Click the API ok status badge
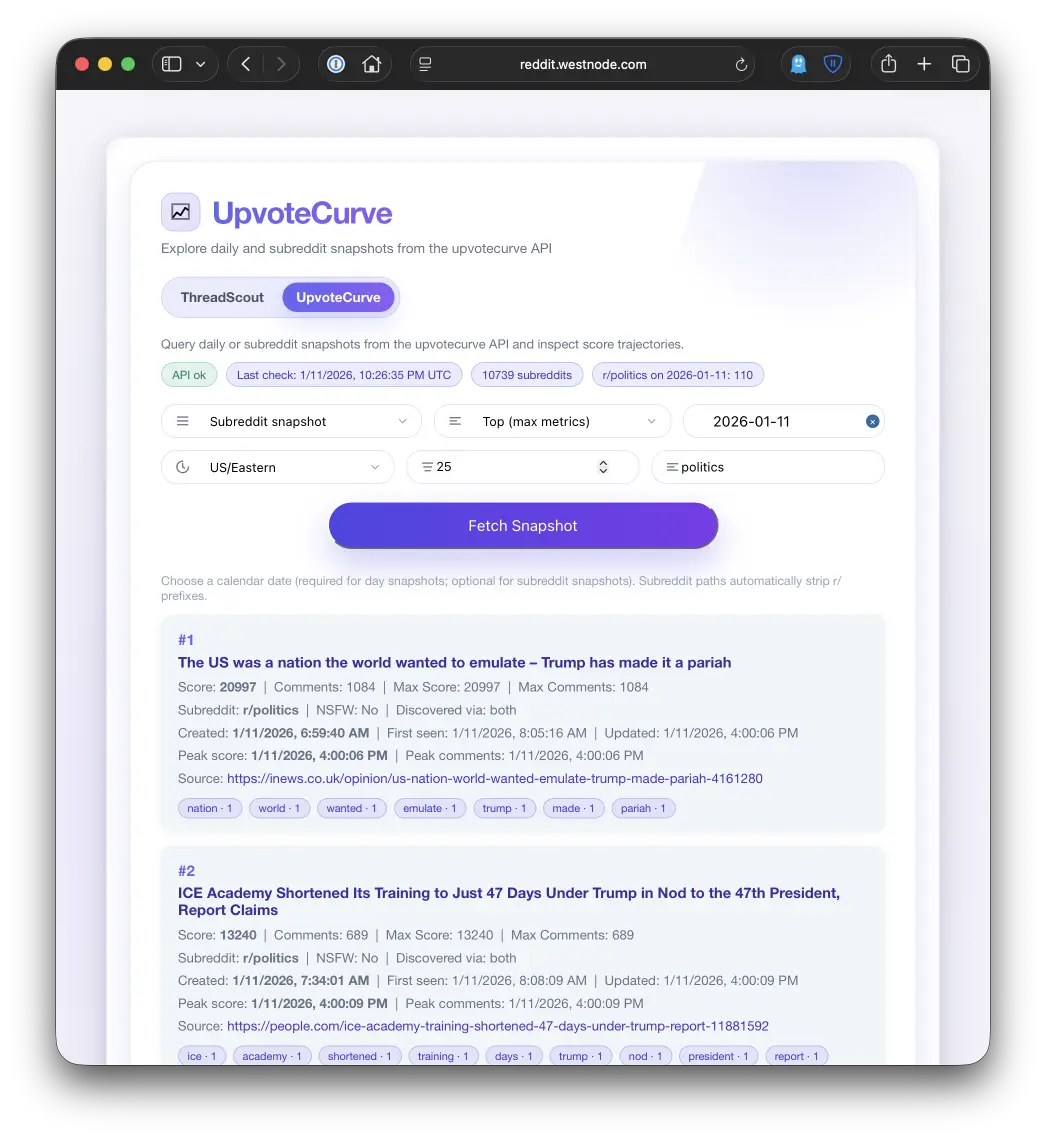Screen dimensions: 1046x1139 [189, 375]
